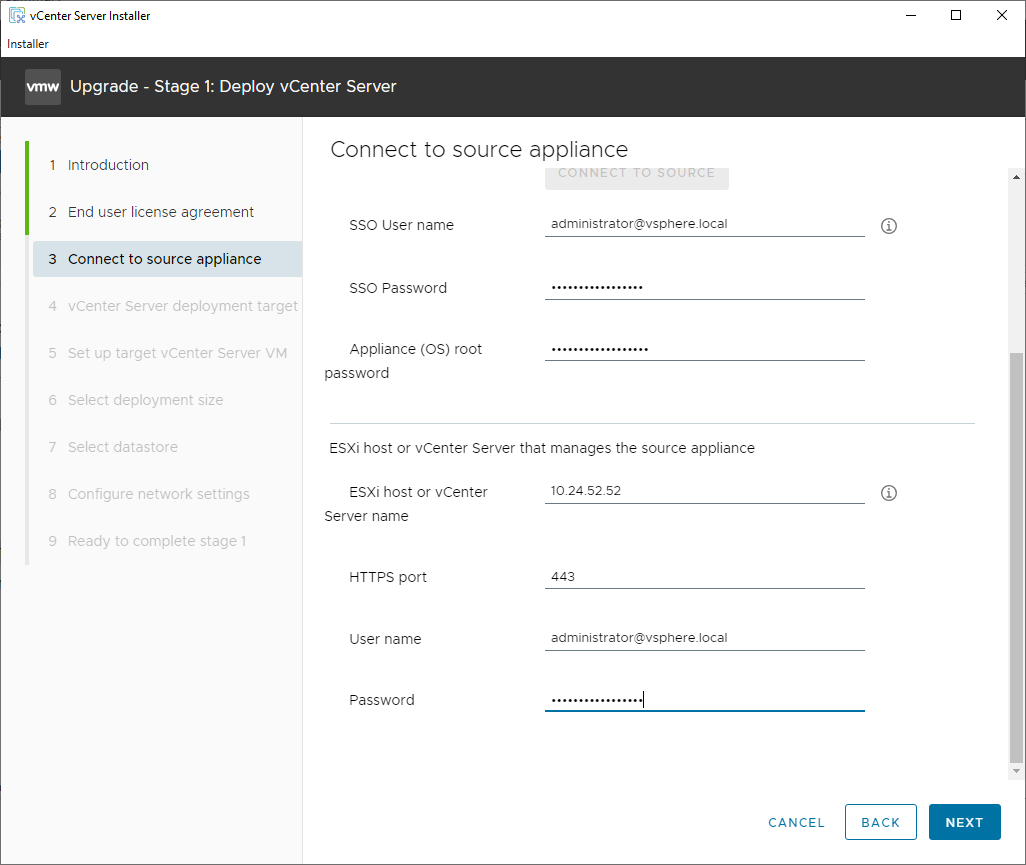Edit the ESXi host IP address field
1026x865 pixels.
704,492
